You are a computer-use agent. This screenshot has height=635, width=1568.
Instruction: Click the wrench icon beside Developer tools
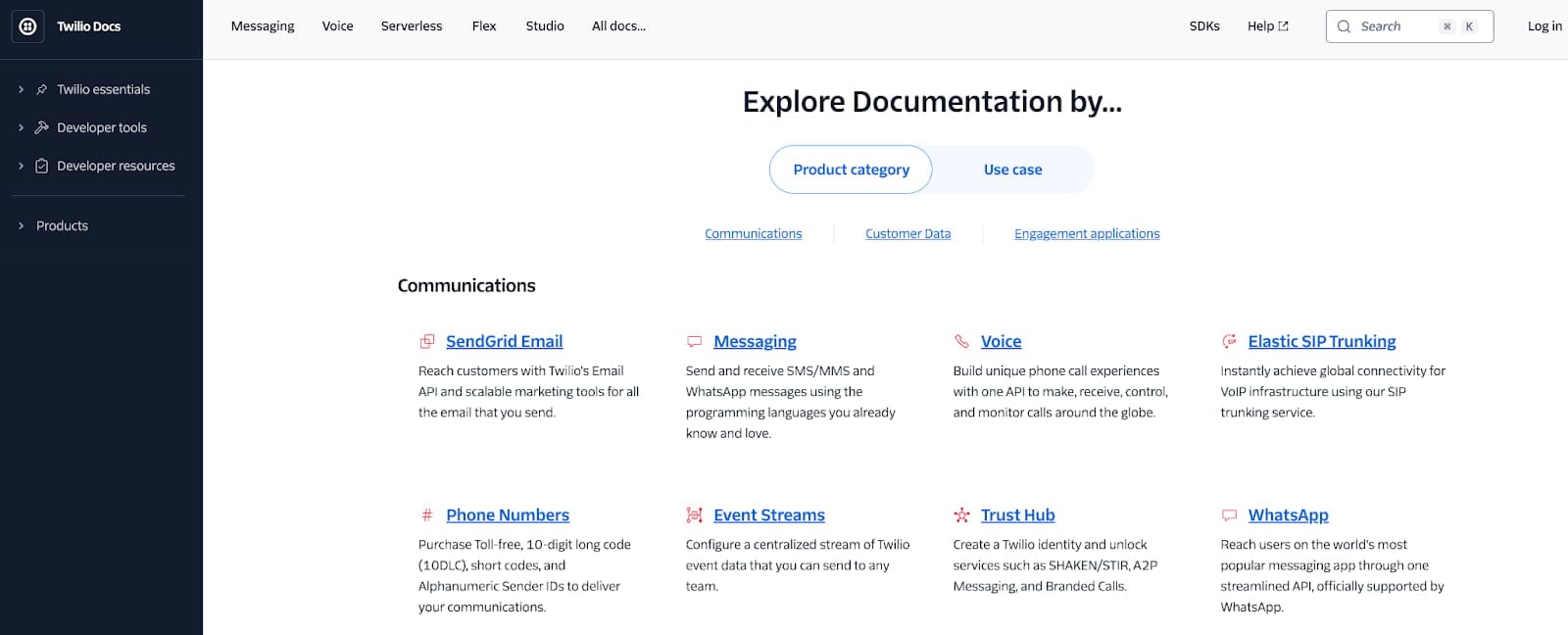pyautogui.click(x=41, y=127)
